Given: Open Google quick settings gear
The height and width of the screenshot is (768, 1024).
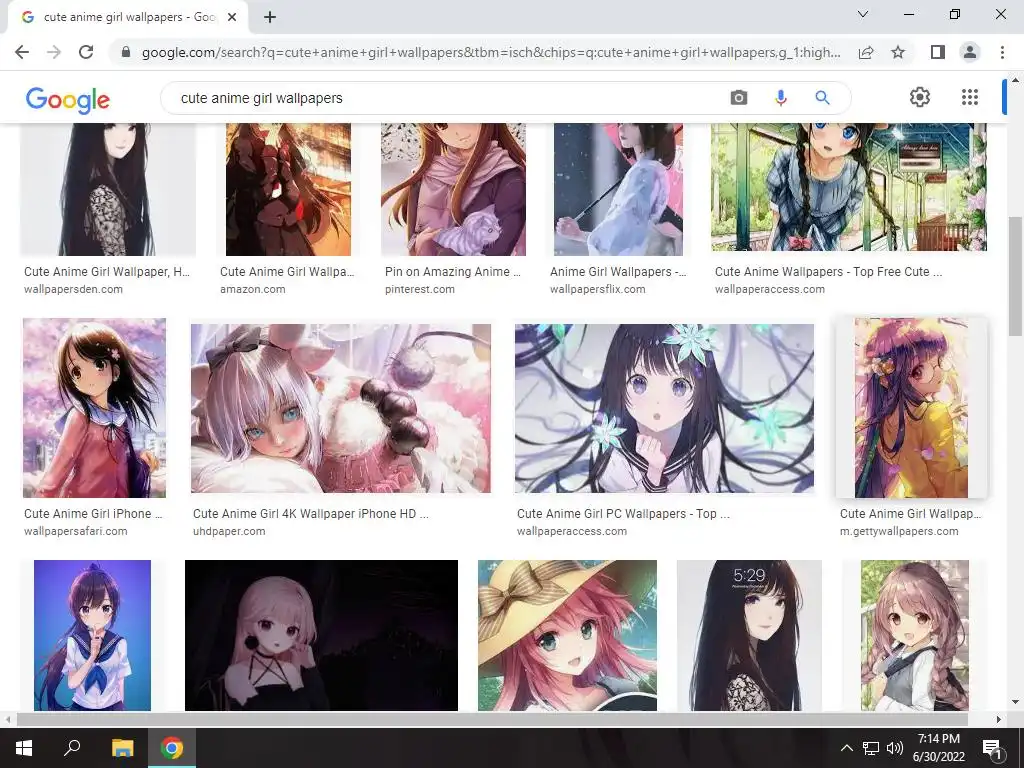Looking at the screenshot, I should [x=920, y=97].
